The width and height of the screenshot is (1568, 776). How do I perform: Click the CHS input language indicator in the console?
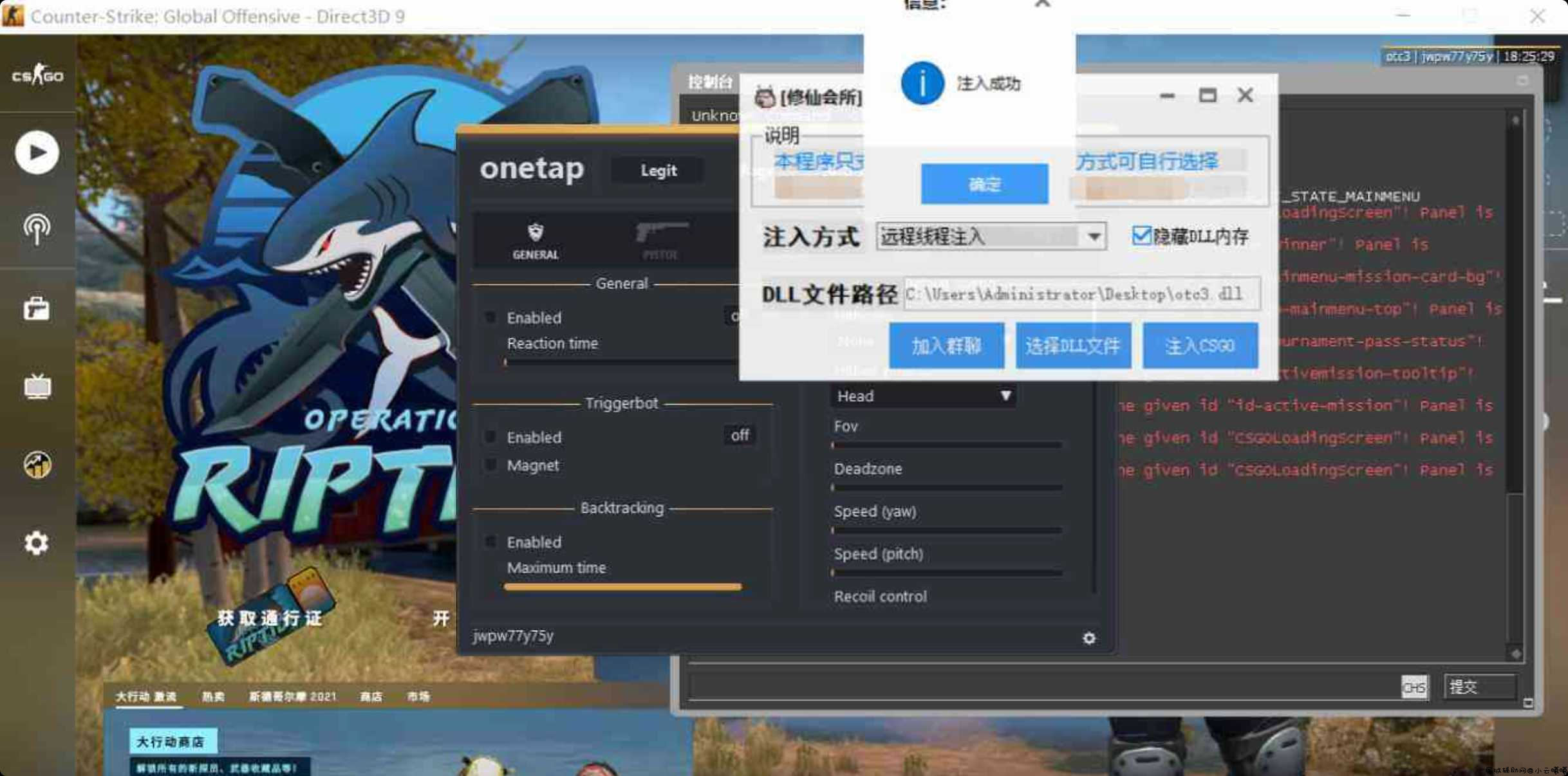point(1414,687)
